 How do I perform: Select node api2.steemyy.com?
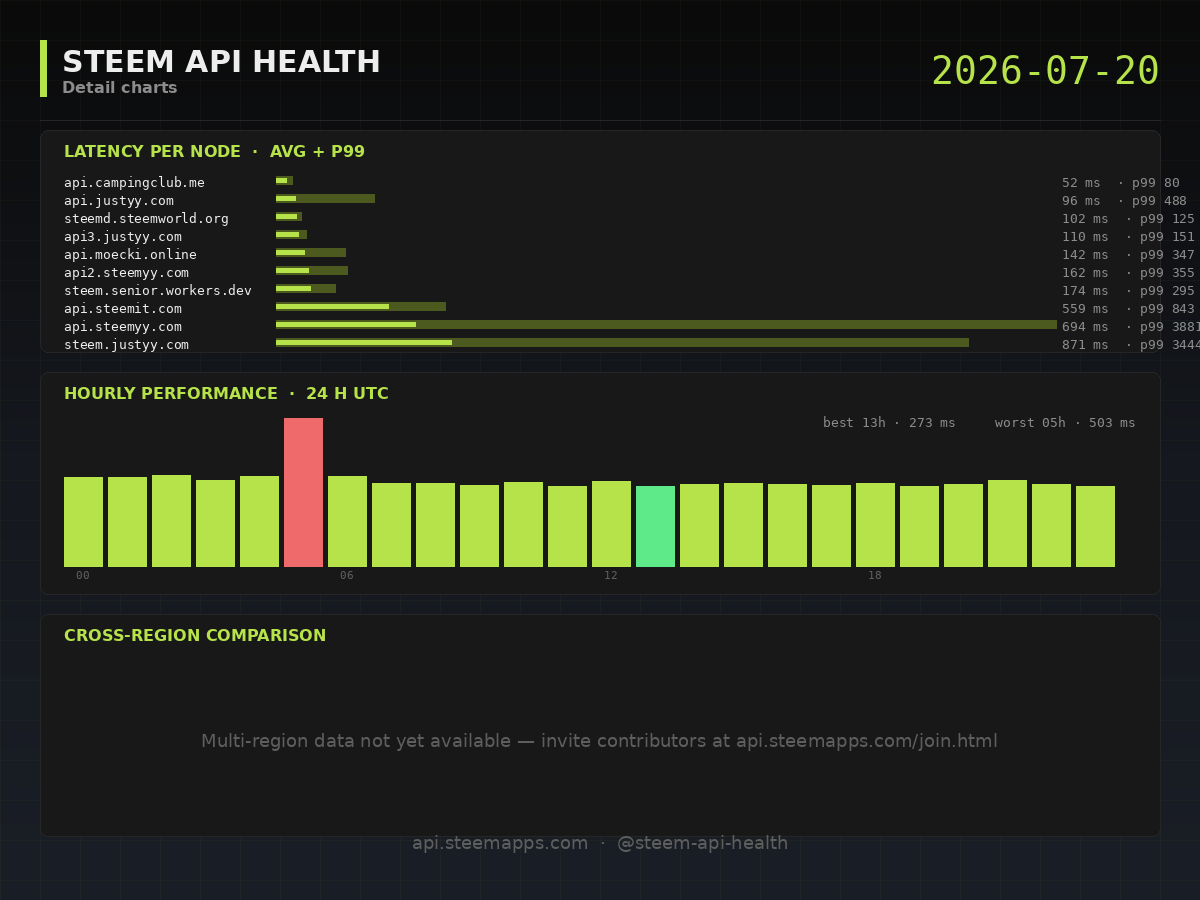click(126, 273)
